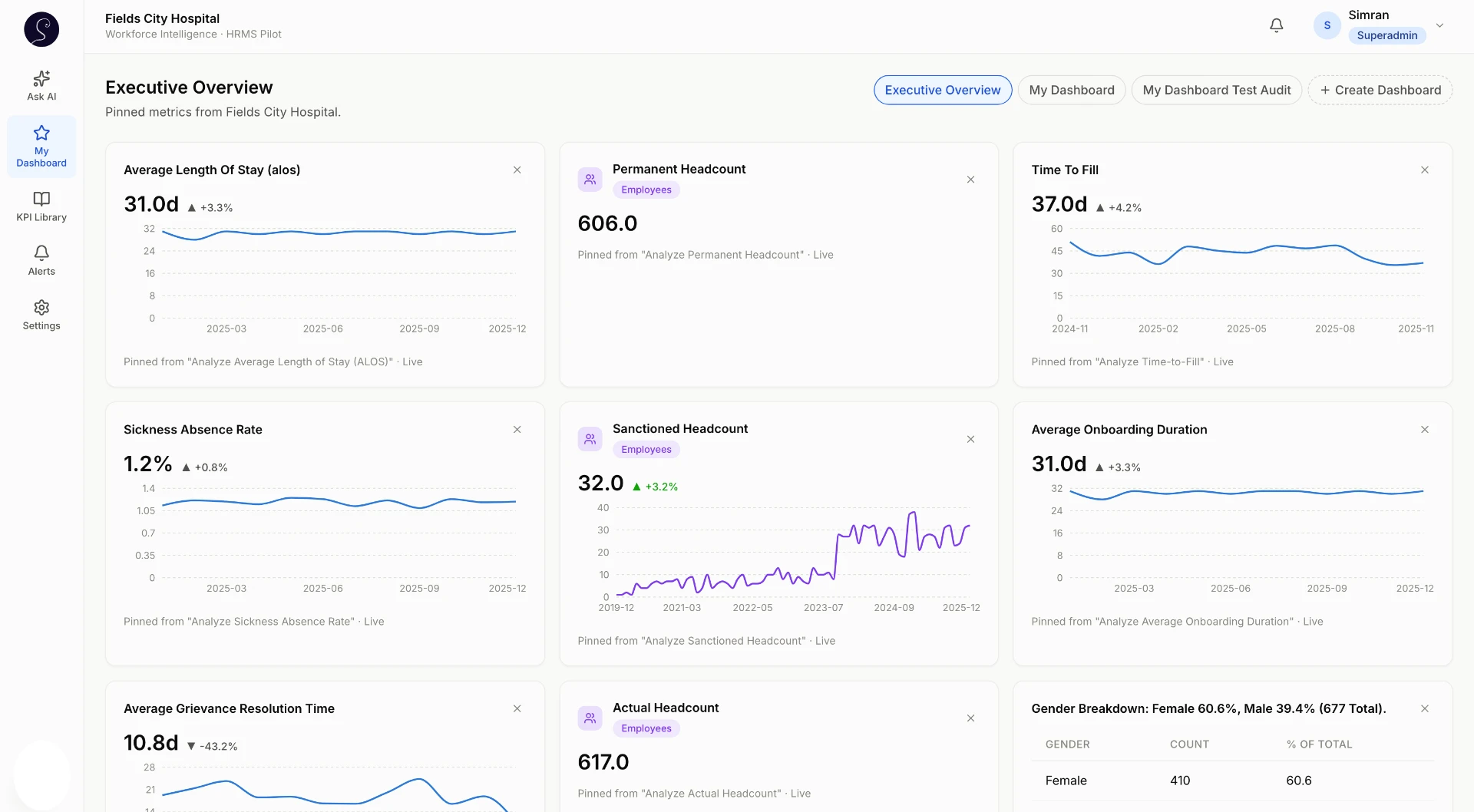
Task: Open the Ask AI sparkle icon
Action: (x=41, y=78)
